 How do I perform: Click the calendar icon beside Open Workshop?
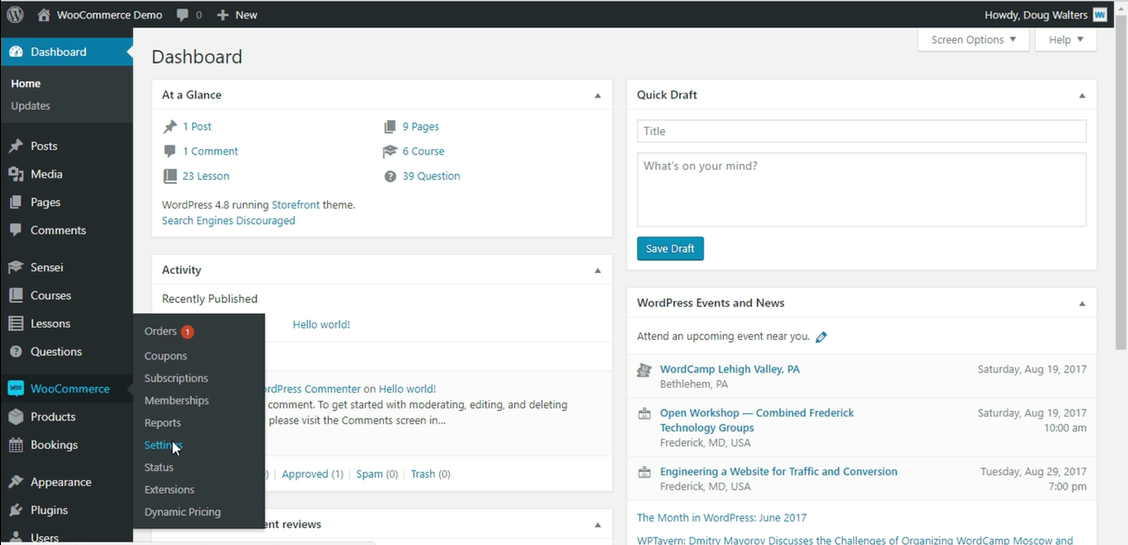coord(645,414)
